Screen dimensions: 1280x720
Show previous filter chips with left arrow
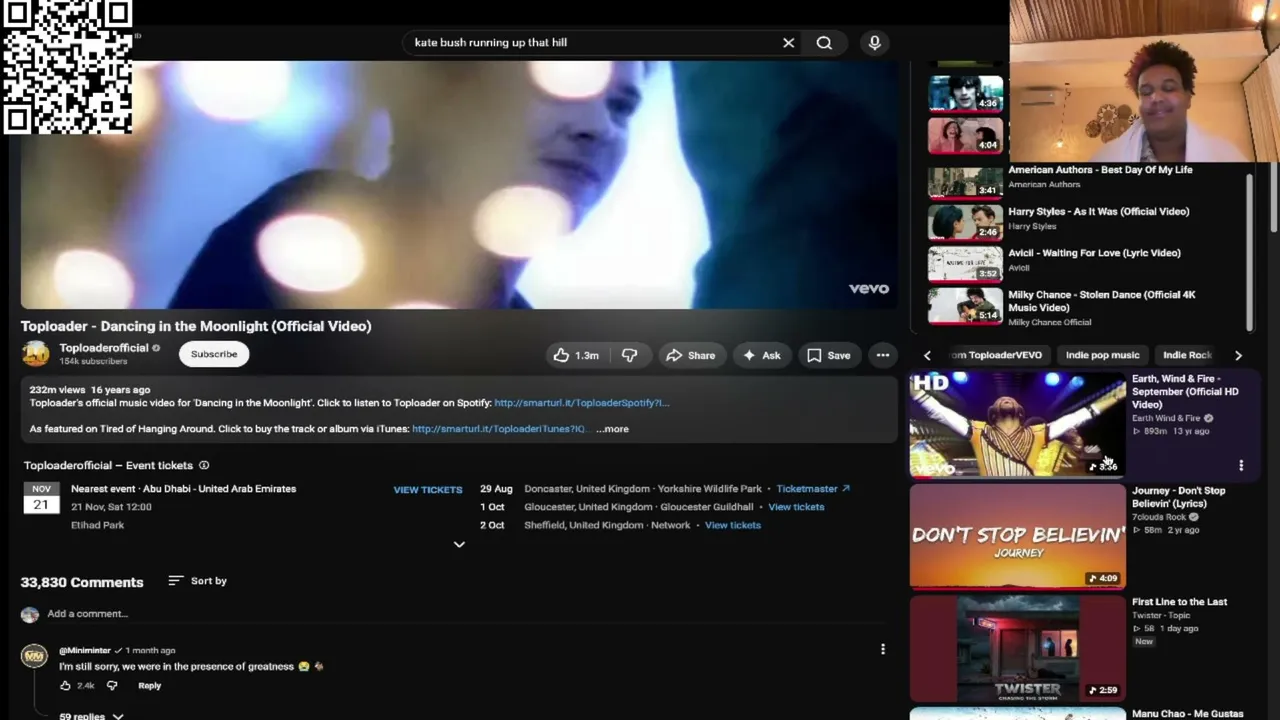(x=927, y=356)
